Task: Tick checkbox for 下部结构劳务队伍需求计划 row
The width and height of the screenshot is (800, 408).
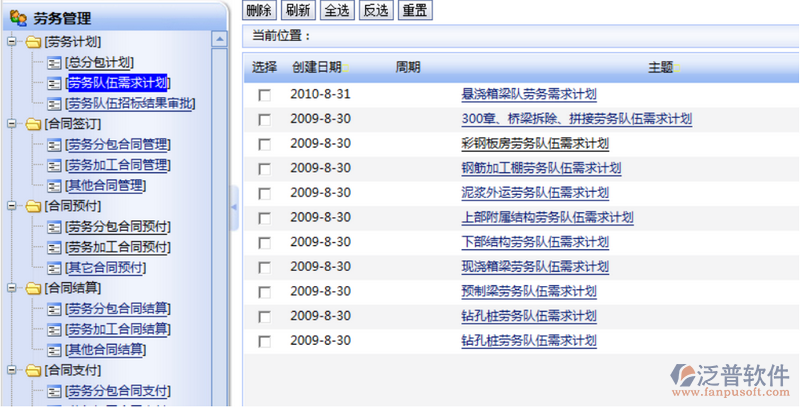Action: [x=264, y=243]
